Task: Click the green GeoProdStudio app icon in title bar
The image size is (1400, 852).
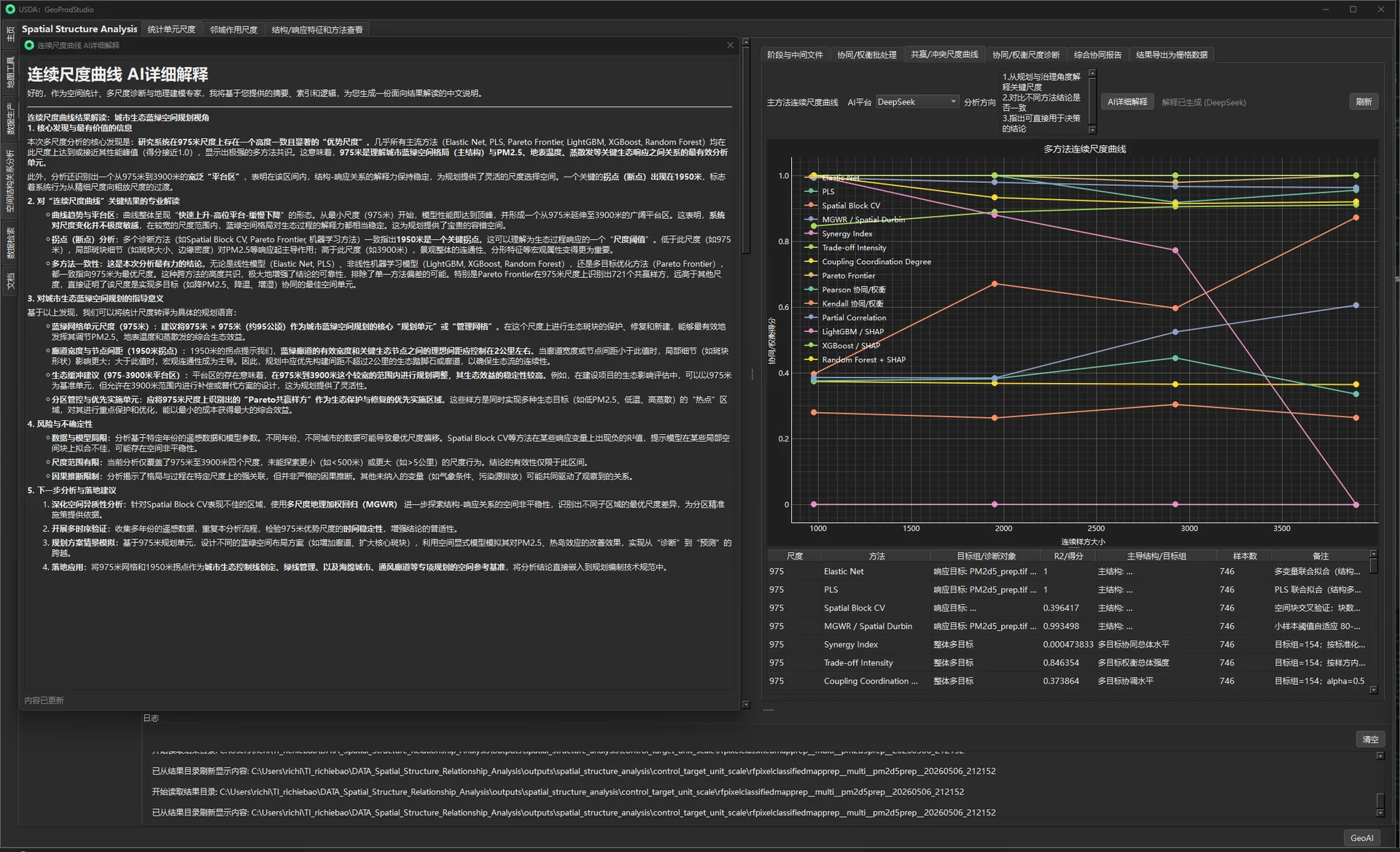Action: tap(10, 9)
